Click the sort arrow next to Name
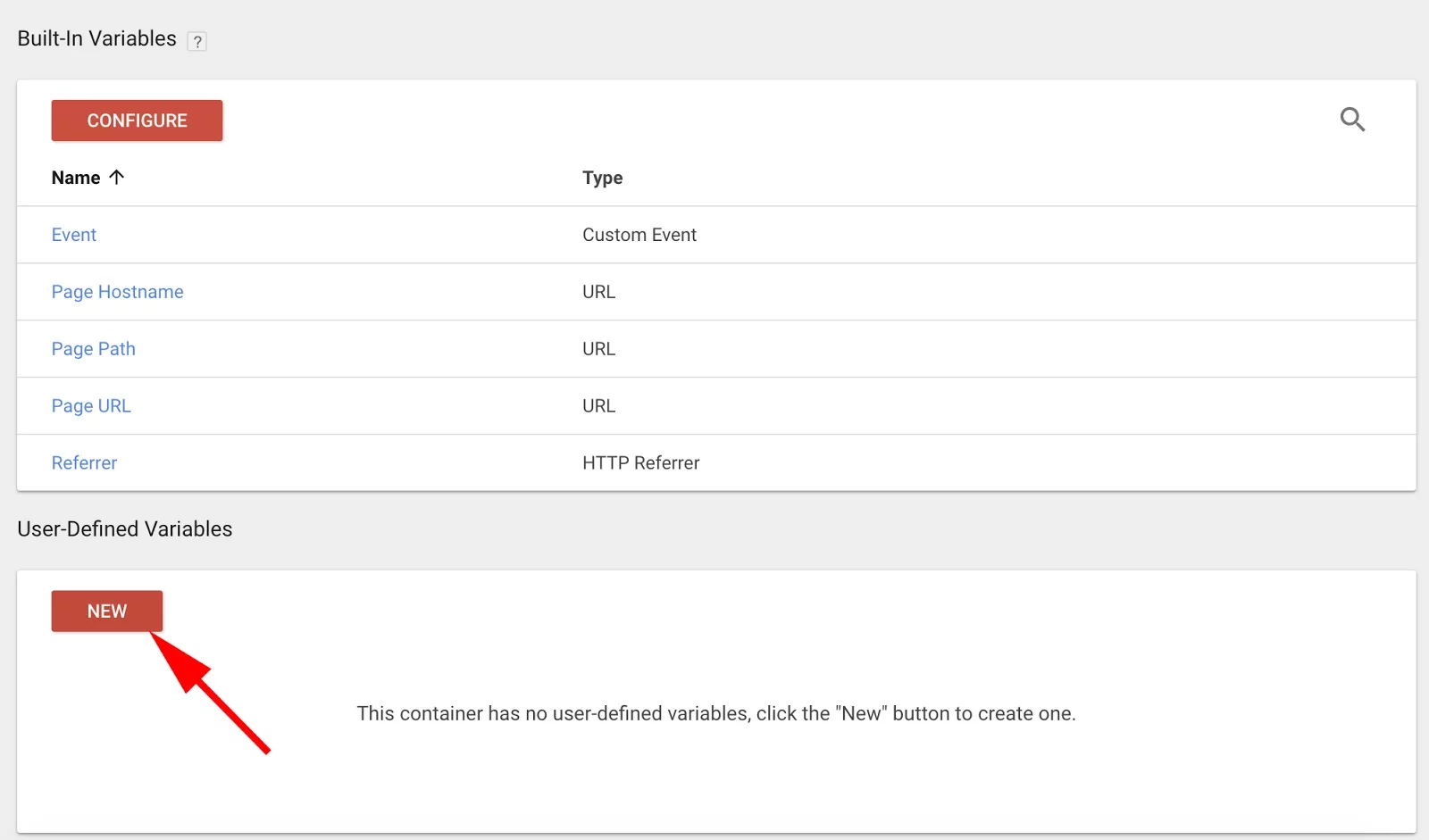 pyautogui.click(x=116, y=177)
